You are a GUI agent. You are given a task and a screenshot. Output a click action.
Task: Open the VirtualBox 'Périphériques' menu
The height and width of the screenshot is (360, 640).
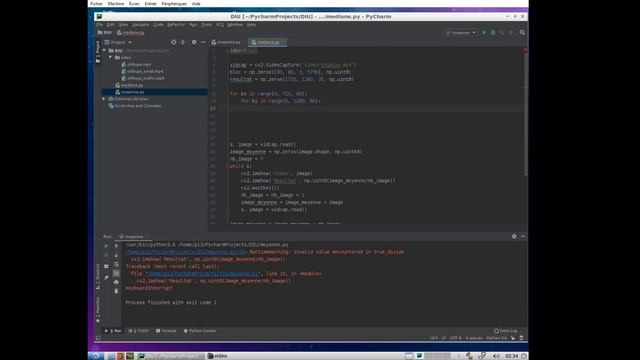click(x=174, y=3)
